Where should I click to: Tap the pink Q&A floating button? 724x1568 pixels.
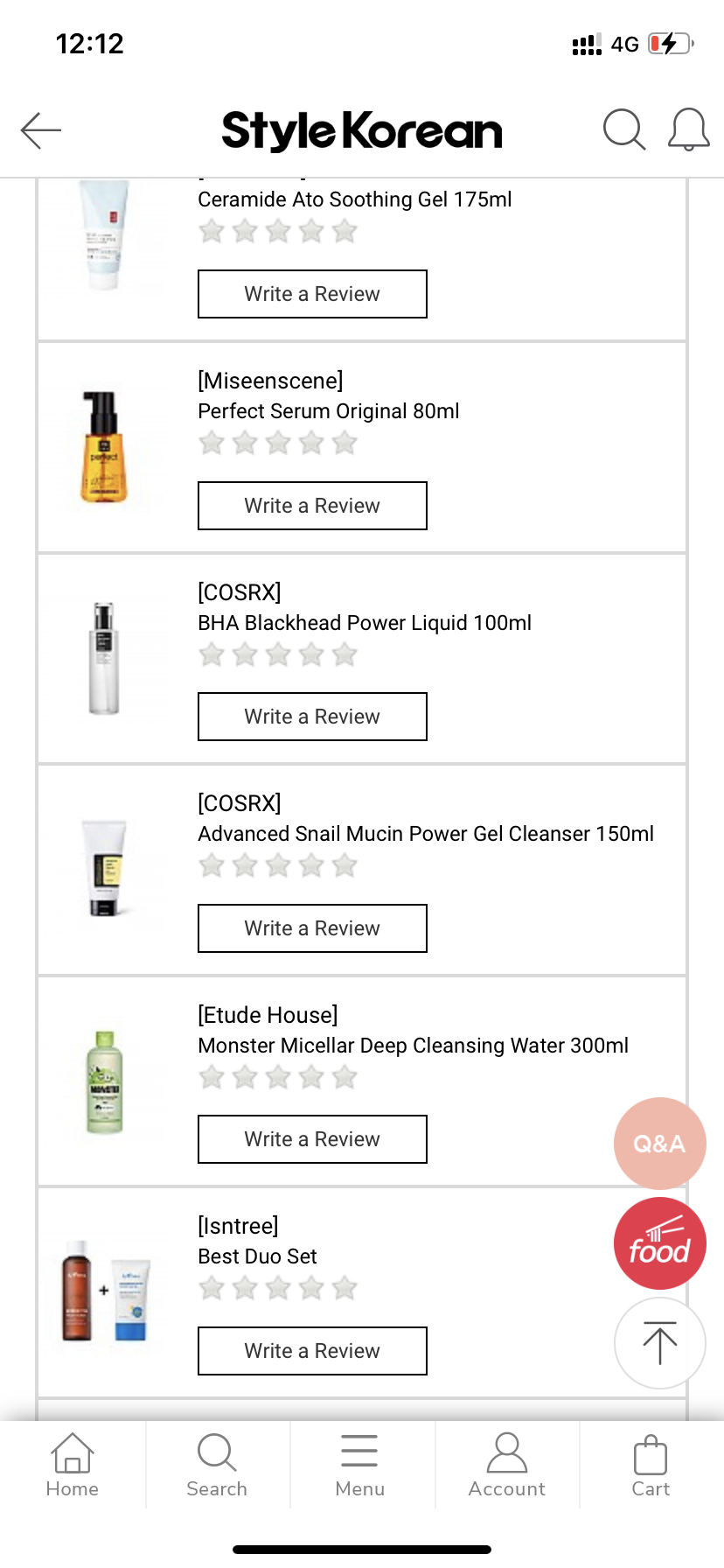659,1143
